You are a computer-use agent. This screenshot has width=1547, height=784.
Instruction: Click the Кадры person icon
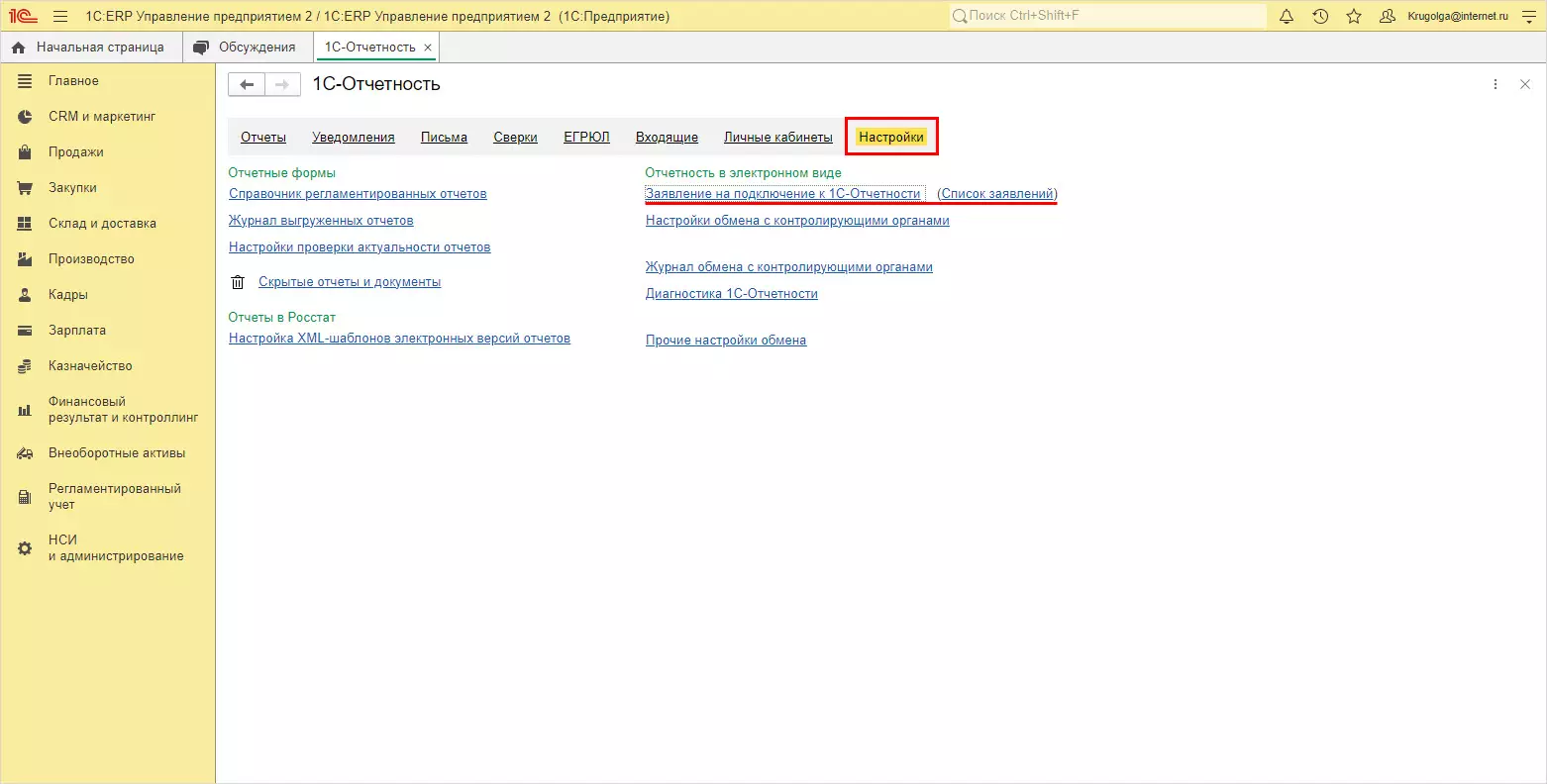pos(25,295)
